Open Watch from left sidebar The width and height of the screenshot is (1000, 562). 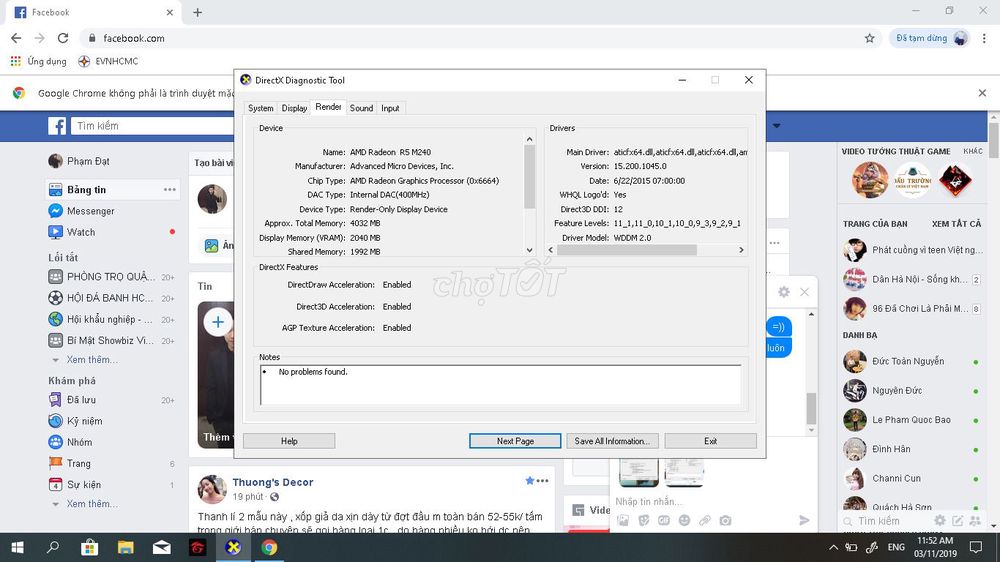71,232
